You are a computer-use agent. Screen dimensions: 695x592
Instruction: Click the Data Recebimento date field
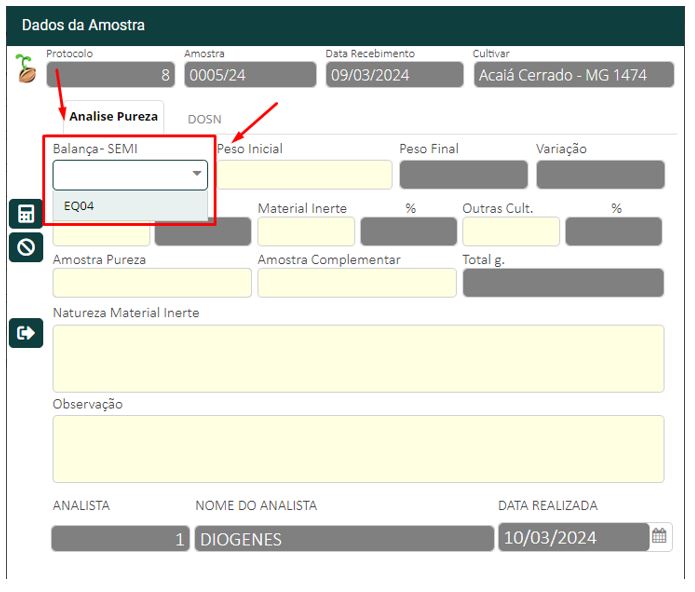[394, 75]
